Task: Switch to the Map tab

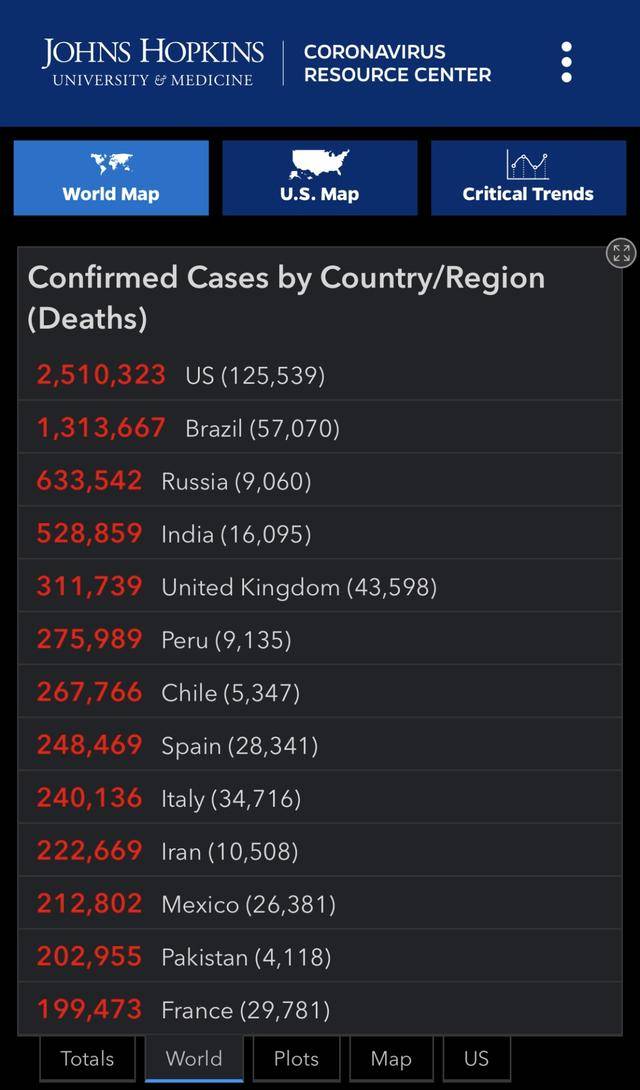Action: 391,1058
